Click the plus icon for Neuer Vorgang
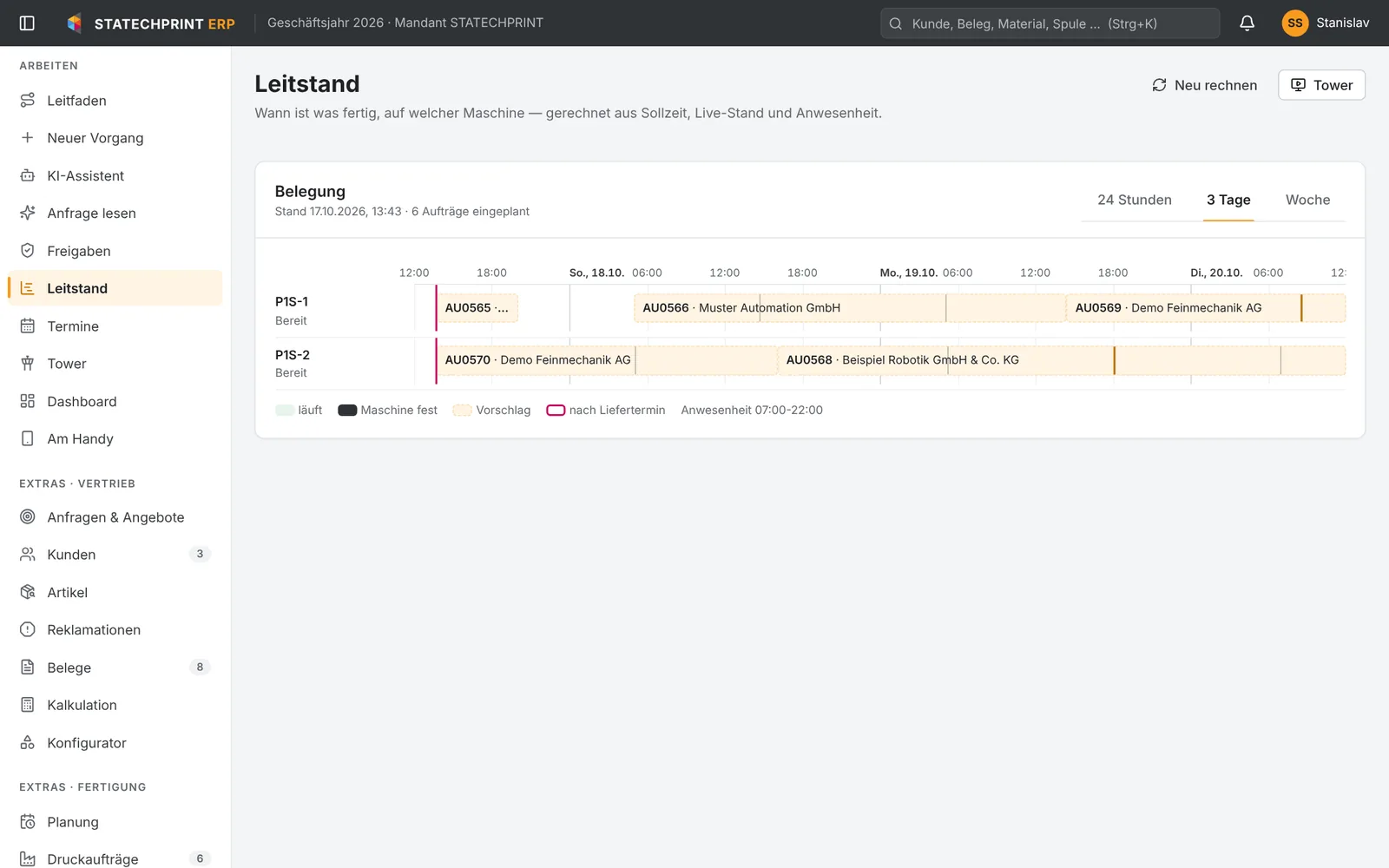This screenshot has height=868, width=1389. (28, 138)
